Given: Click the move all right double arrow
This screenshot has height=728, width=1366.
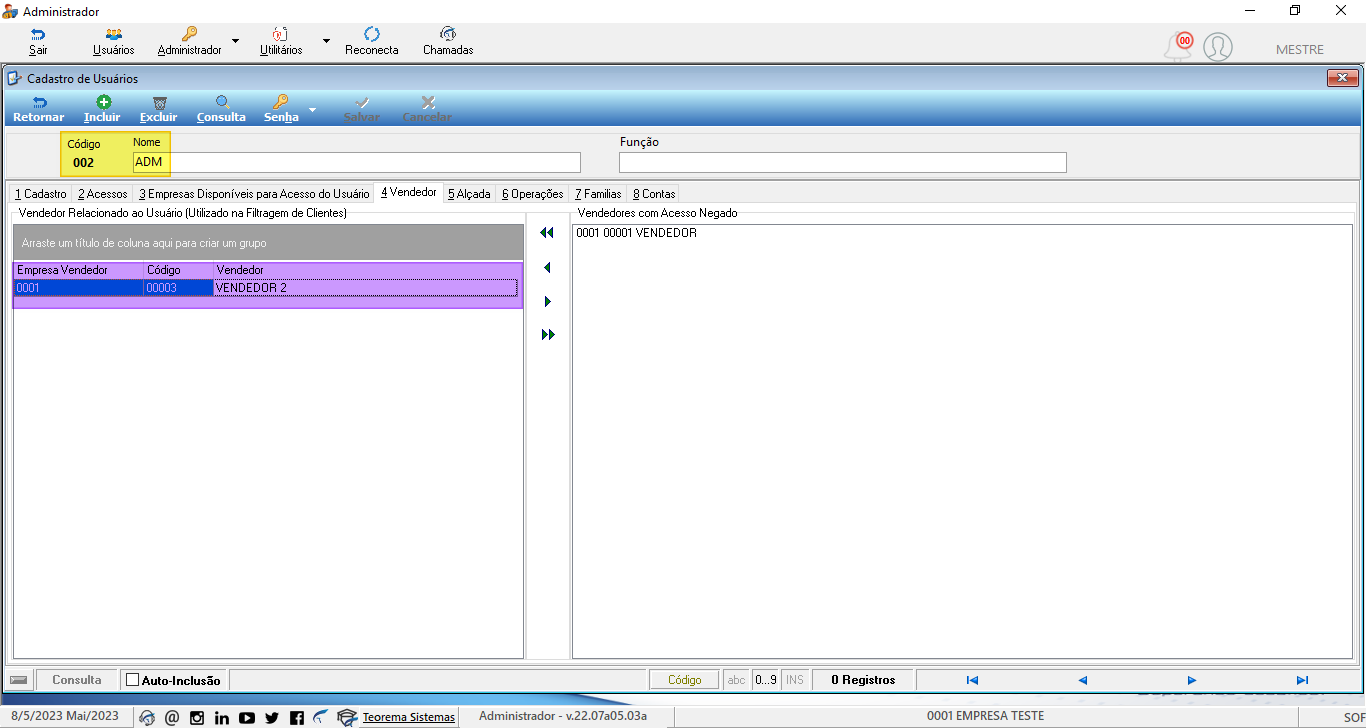Looking at the screenshot, I should tap(547, 335).
